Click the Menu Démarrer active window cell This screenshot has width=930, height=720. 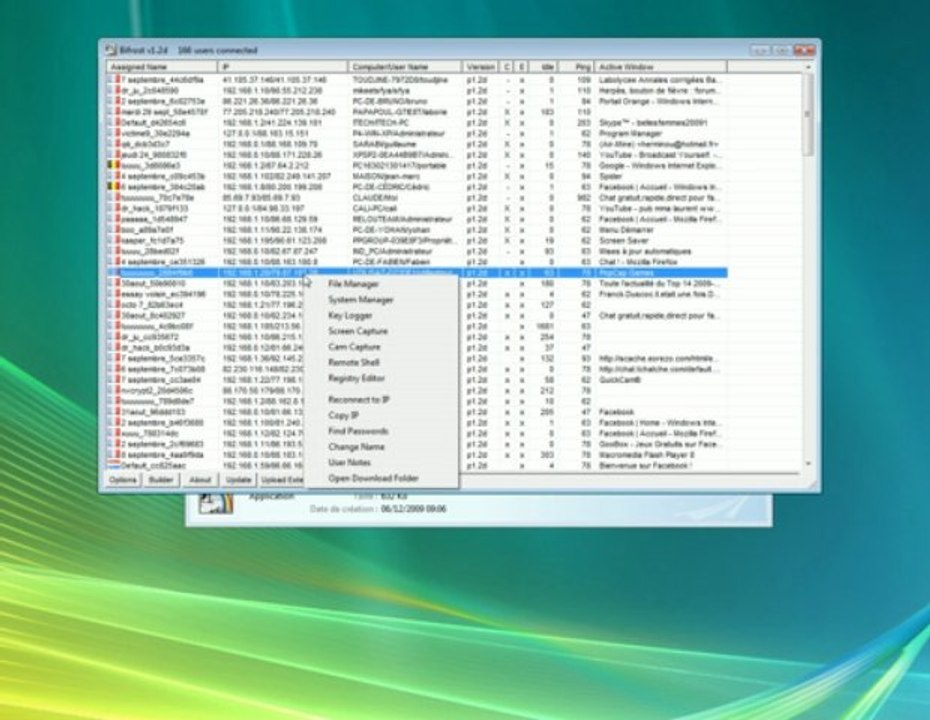tap(626, 230)
